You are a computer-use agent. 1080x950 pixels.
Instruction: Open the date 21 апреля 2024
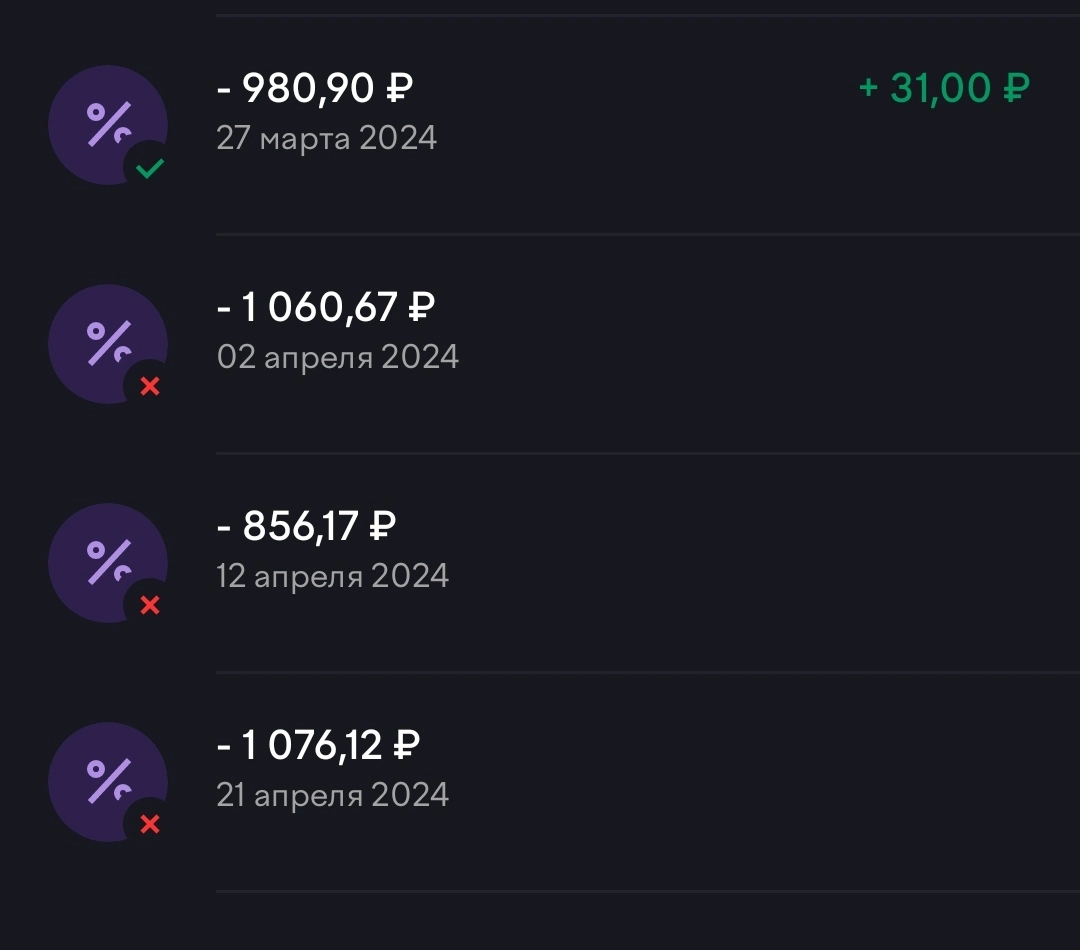click(x=333, y=796)
